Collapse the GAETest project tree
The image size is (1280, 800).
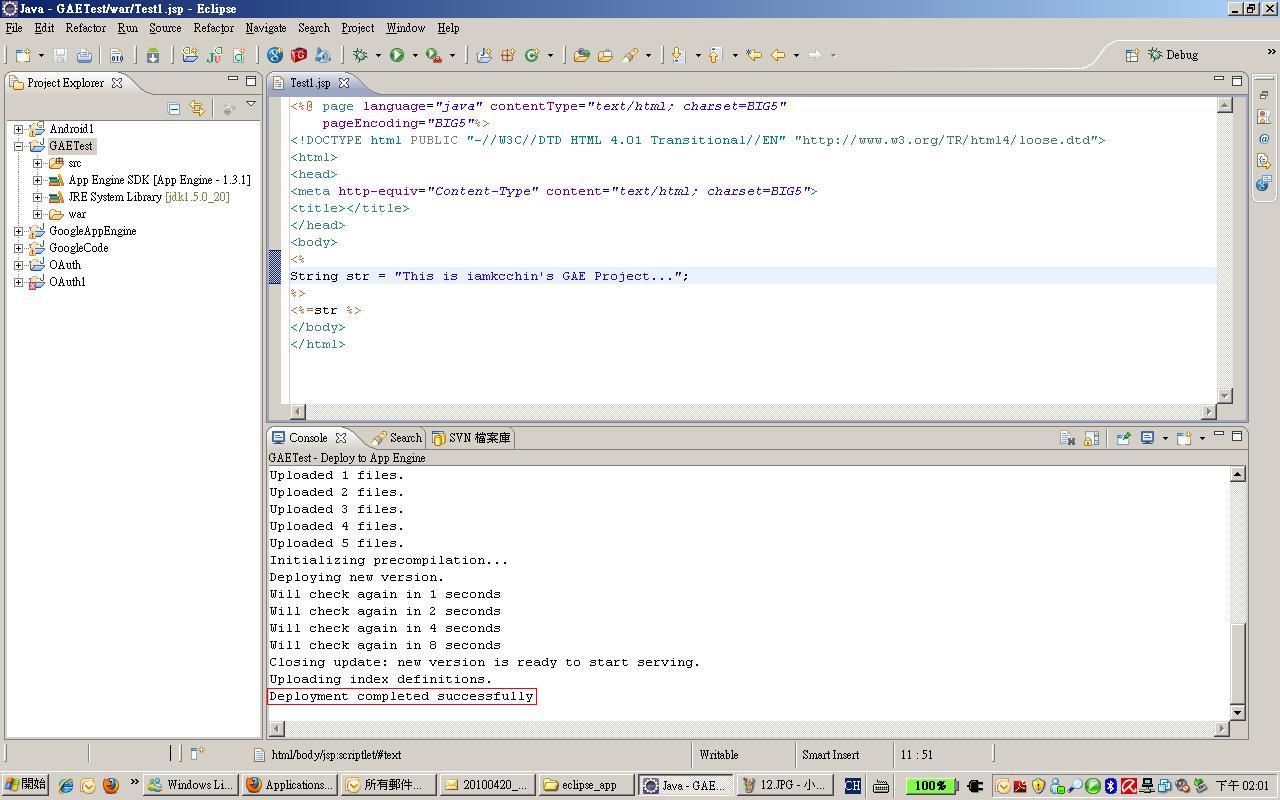click(x=18, y=146)
